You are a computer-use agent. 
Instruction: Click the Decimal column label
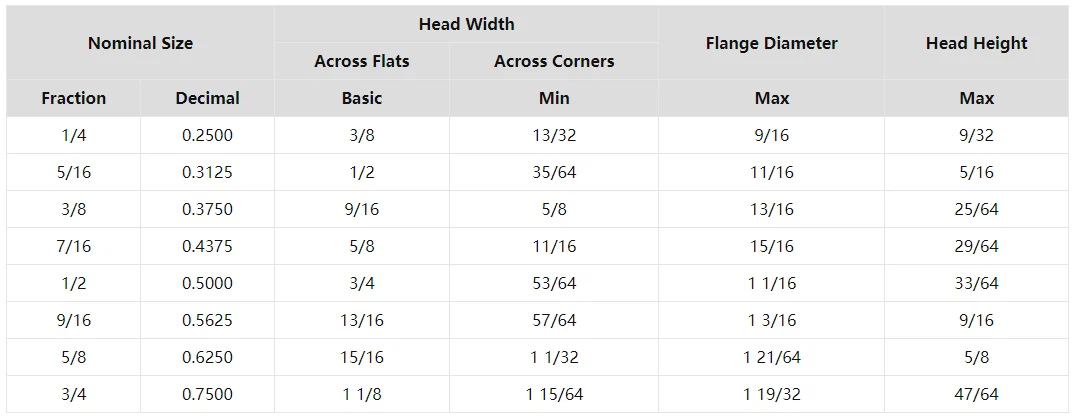tap(207, 98)
